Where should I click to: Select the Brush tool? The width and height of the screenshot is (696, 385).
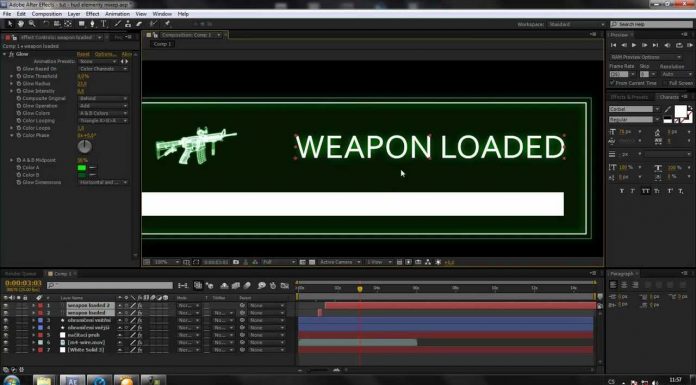pyautogui.click(x=118, y=24)
